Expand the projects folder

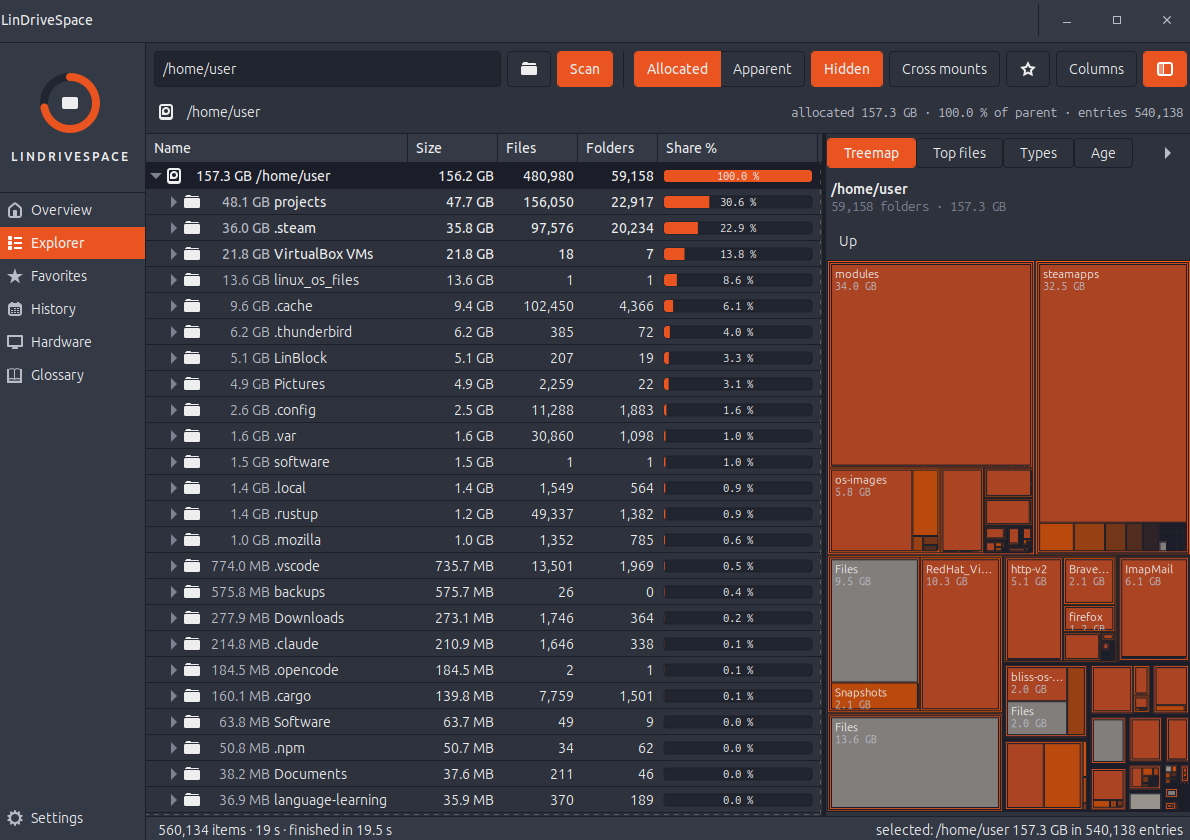[x=173, y=202]
